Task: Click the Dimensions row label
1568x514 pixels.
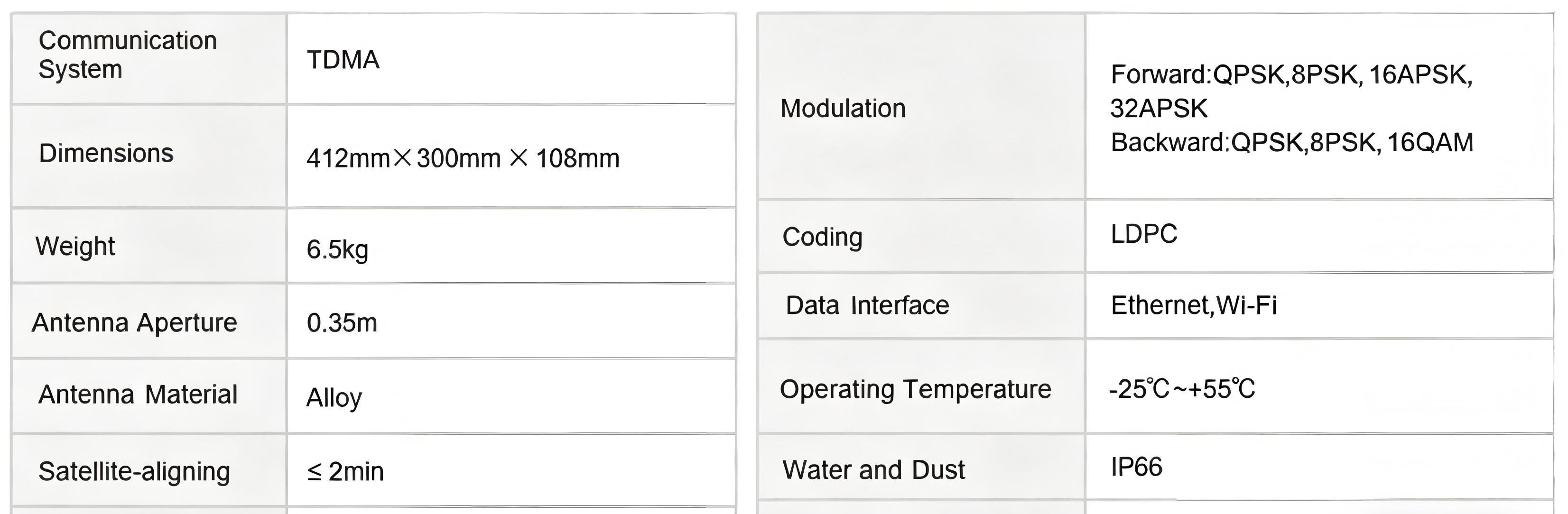Action: point(106,153)
